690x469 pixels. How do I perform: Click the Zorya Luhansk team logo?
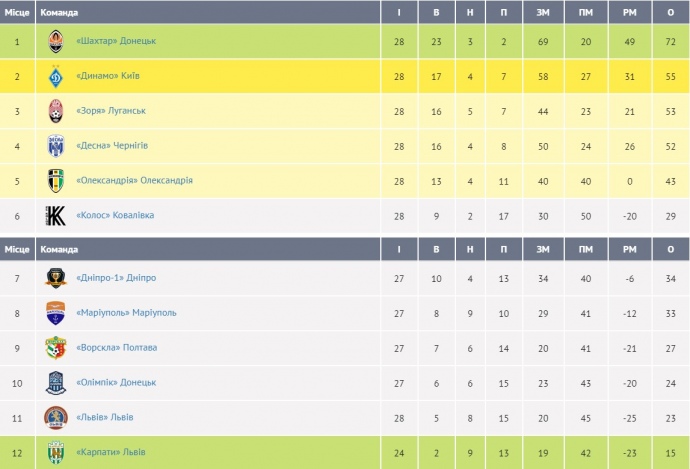(x=56, y=111)
